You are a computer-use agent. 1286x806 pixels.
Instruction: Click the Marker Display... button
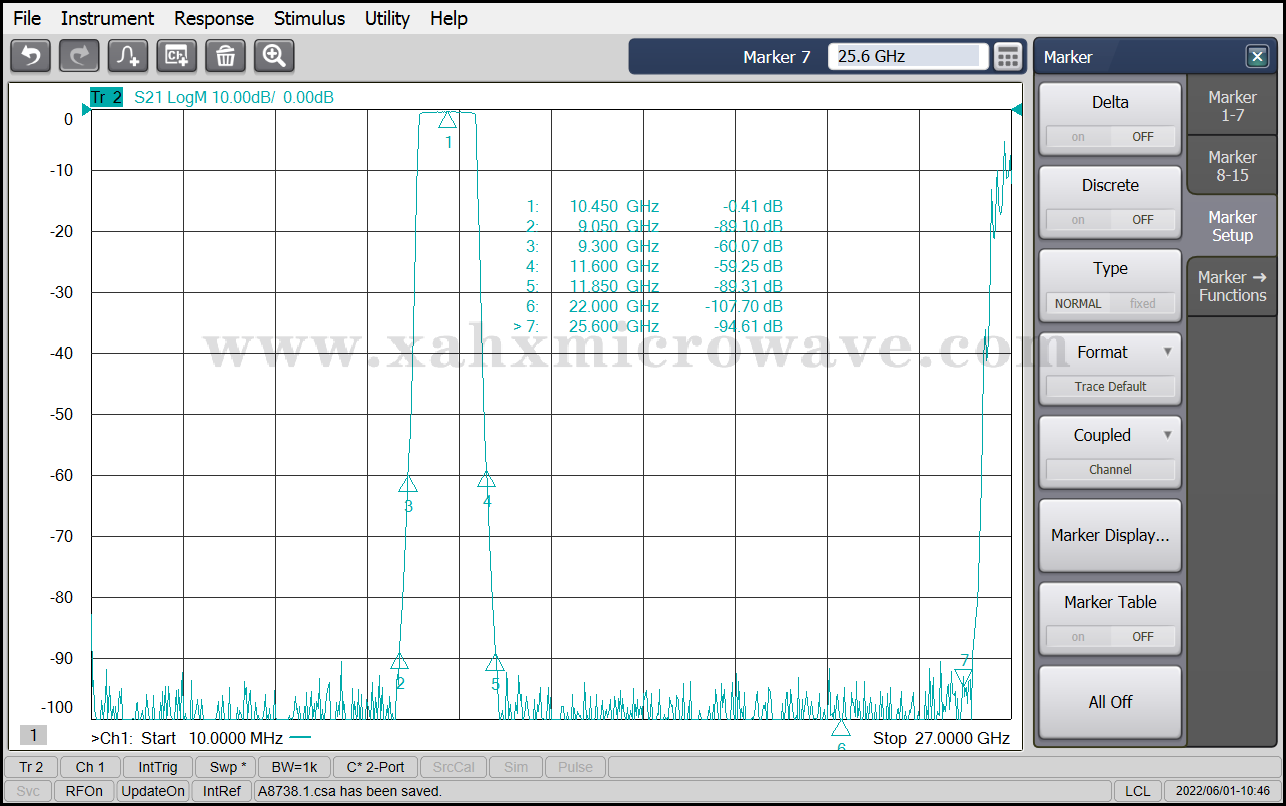(1110, 535)
